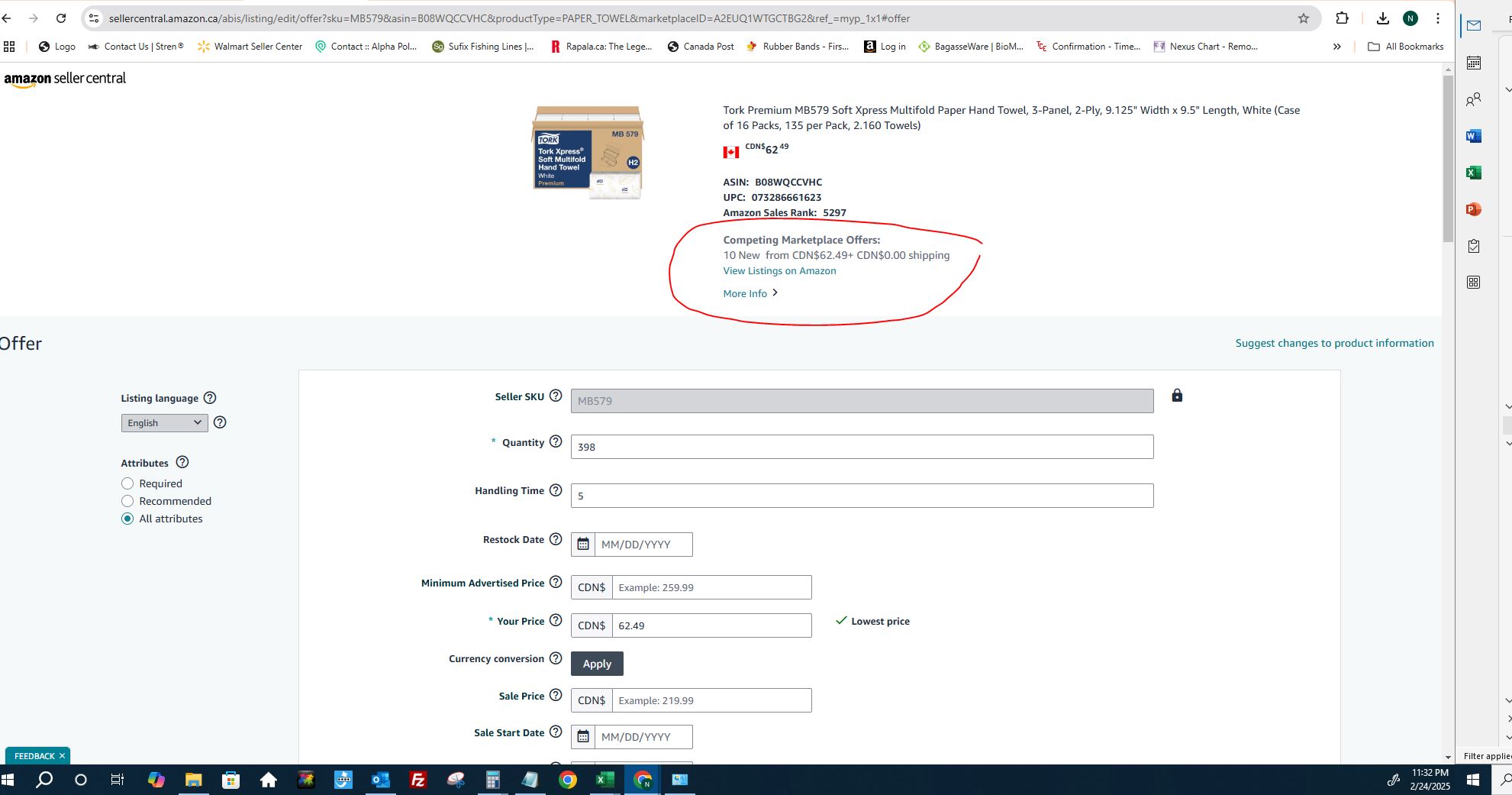Open the Walmart Seller Center bookmark
The height and width of the screenshot is (795, 1512).
tap(250, 47)
